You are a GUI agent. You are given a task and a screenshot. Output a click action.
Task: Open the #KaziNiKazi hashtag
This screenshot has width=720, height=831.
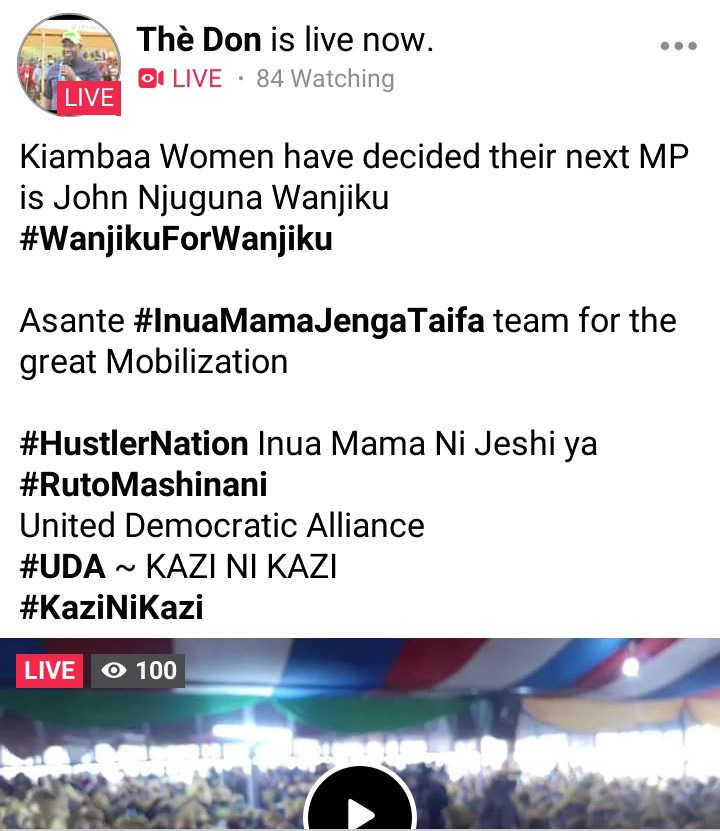(x=111, y=607)
